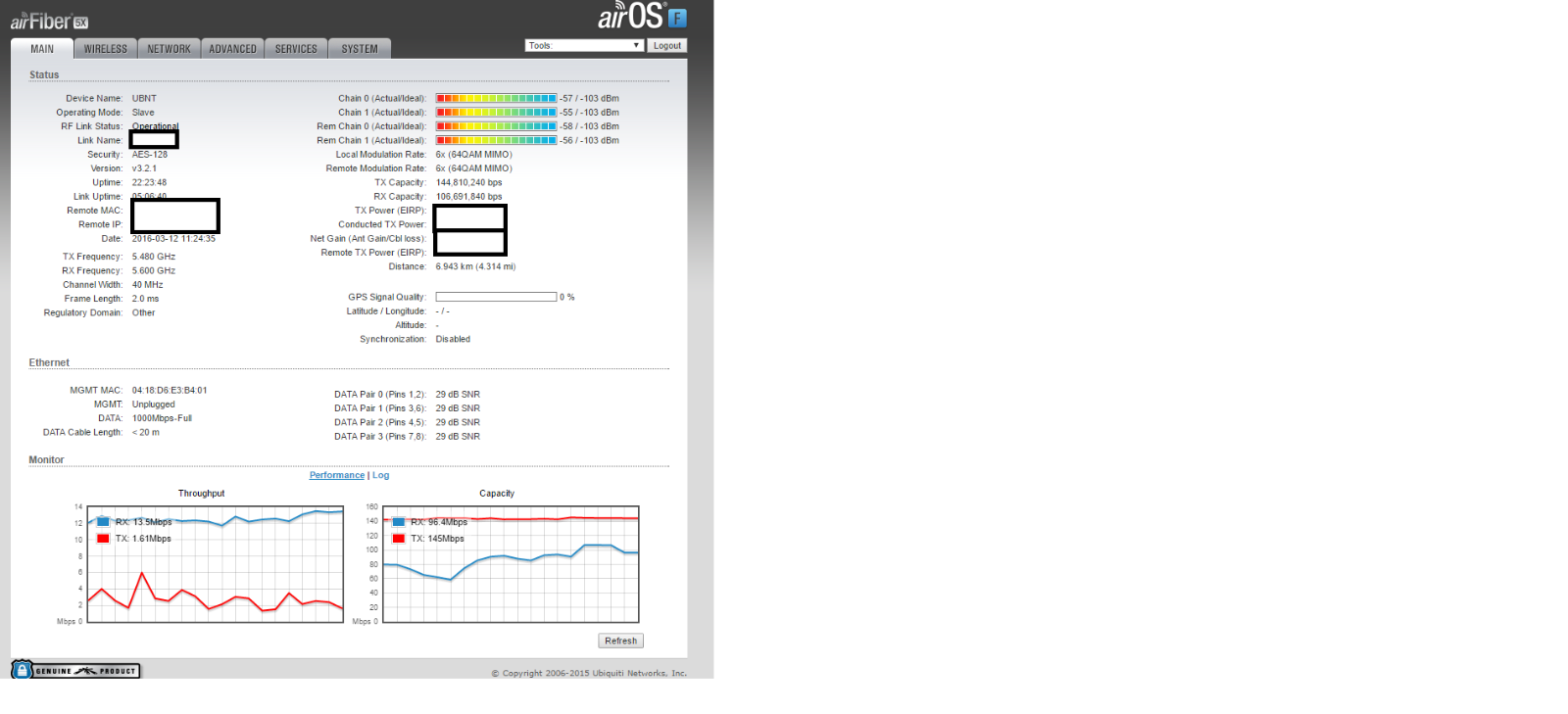Click the MGMT MAC address 04:18:D6:E3:B4:01
1568x714 pixels.
click(x=170, y=390)
